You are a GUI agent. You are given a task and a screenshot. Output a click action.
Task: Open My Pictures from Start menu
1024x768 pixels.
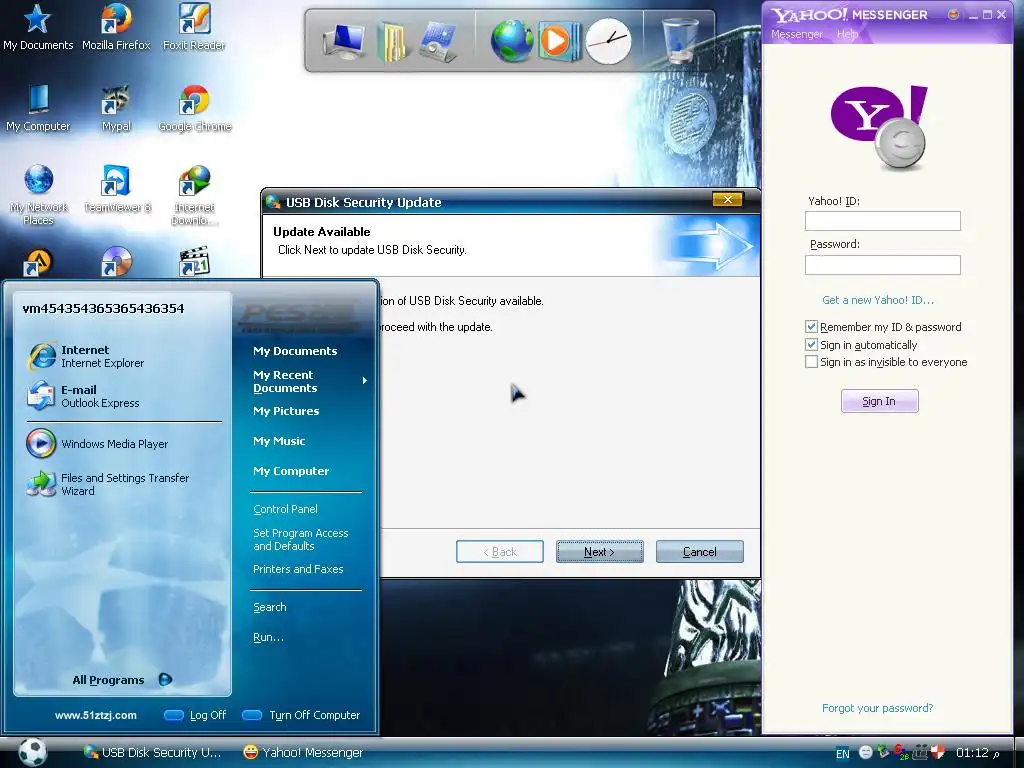286,411
